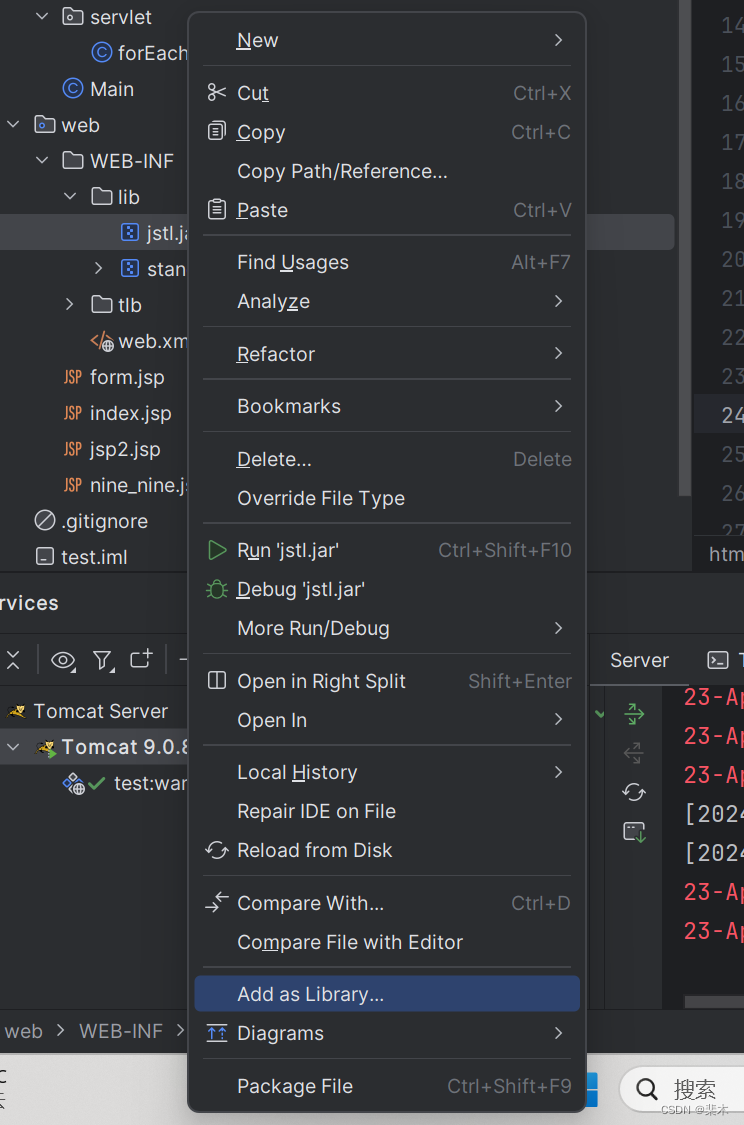Choose Add as Library...
744x1125 pixels.
coord(387,994)
